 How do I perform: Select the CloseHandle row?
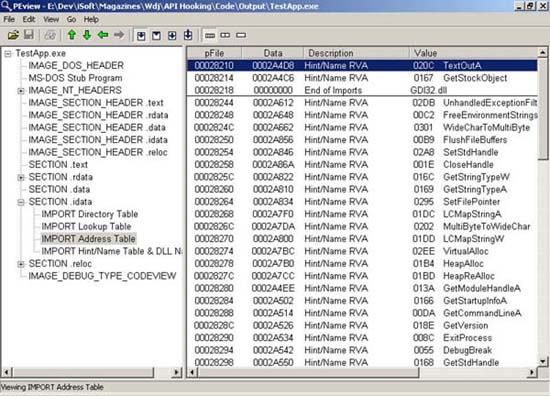(362, 165)
